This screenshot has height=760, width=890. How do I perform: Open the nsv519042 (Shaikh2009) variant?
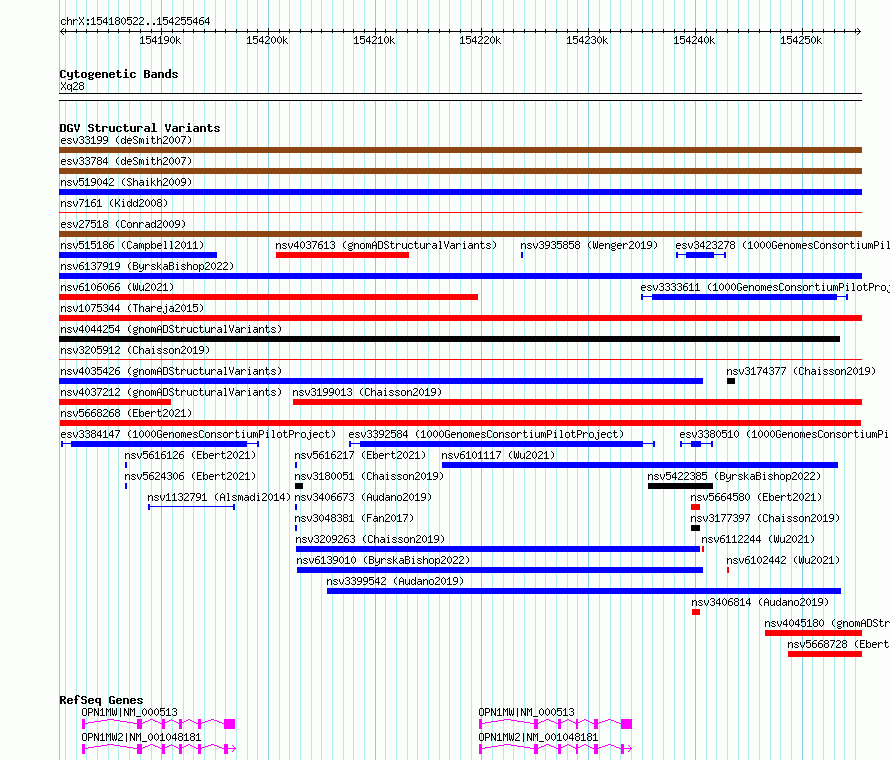pyautogui.click(x=126, y=182)
